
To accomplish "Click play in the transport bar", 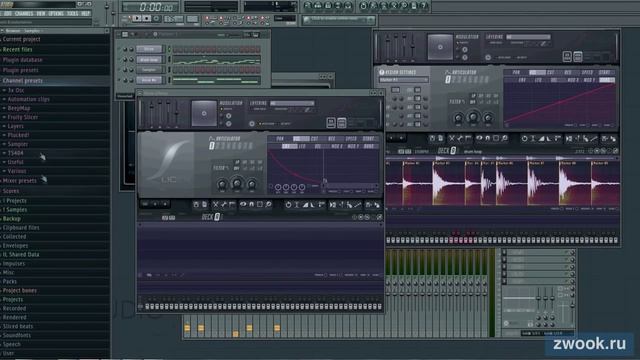I will tap(137, 18).
